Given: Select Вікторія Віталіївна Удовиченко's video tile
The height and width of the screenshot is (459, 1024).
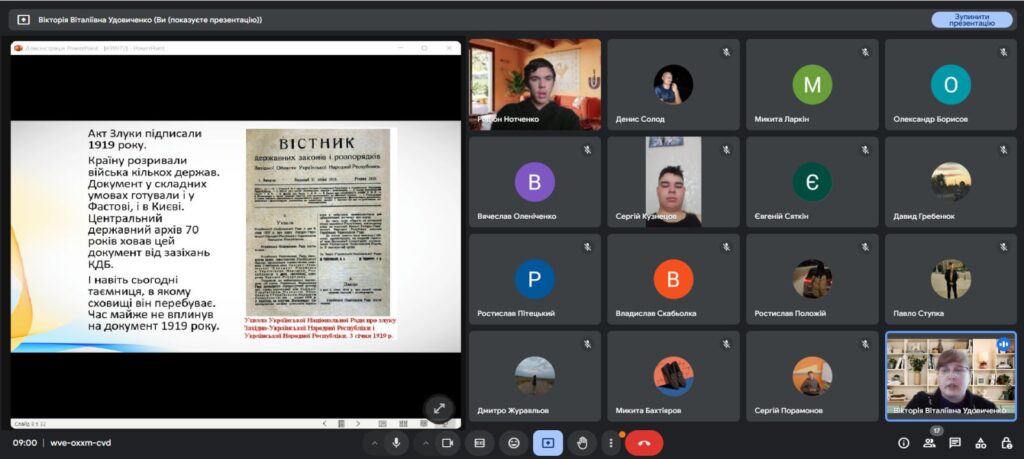Looking at the screenshot, I should pos(950,377).
